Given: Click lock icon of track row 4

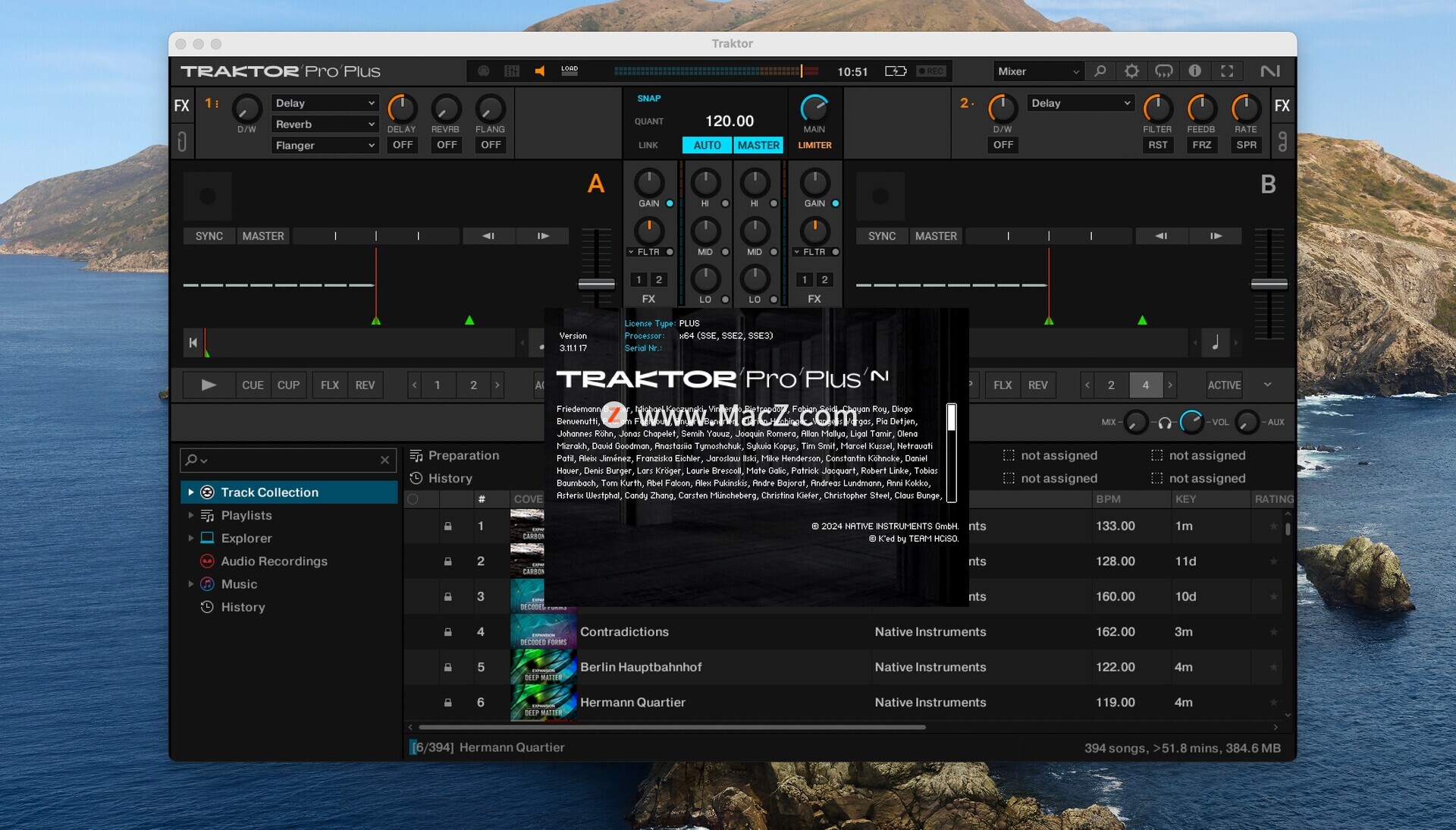Looking at the screenshot, I should [x=447, y=632].
